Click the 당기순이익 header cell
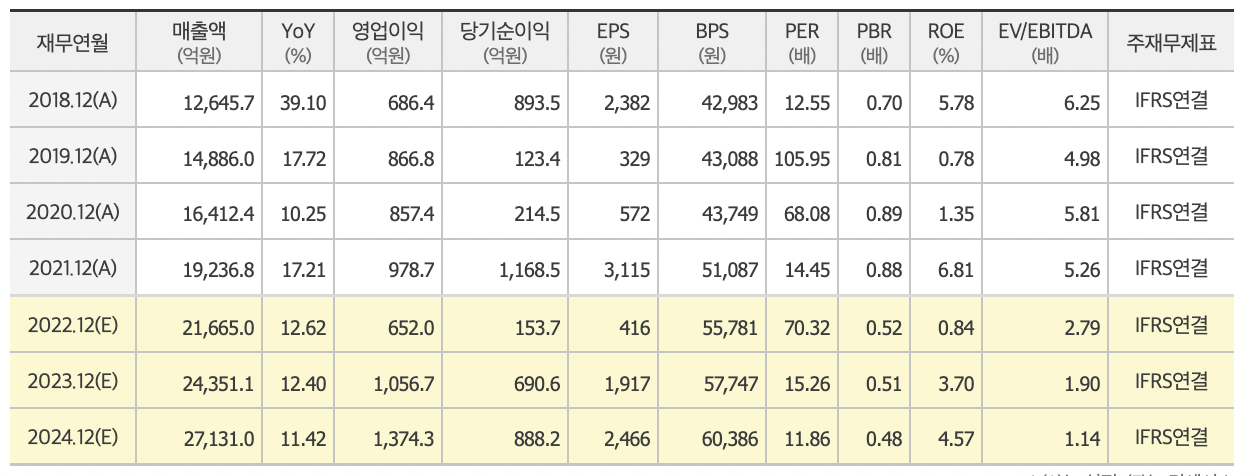 coord(505,41)
